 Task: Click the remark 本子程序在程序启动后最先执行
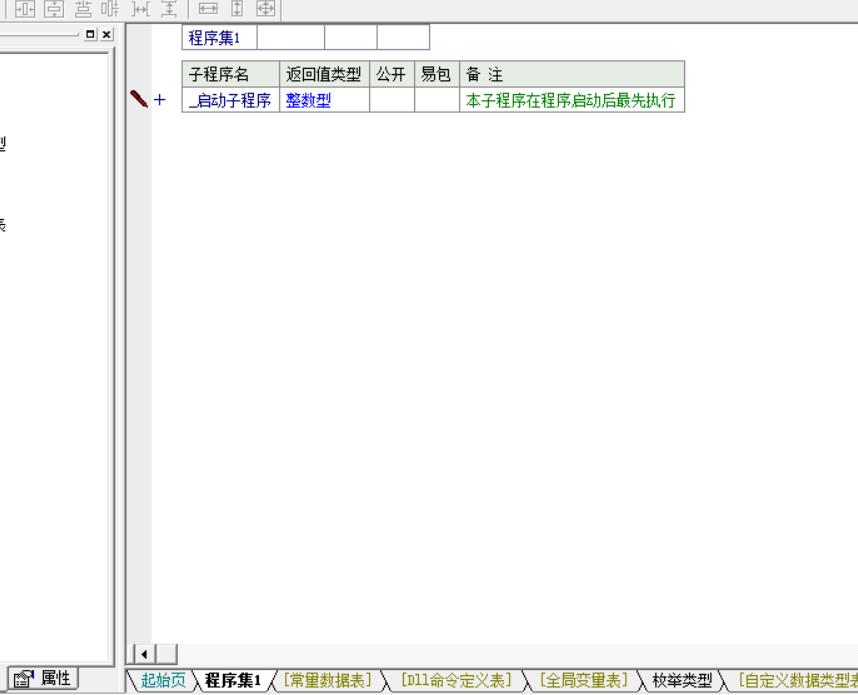[571, 100]
